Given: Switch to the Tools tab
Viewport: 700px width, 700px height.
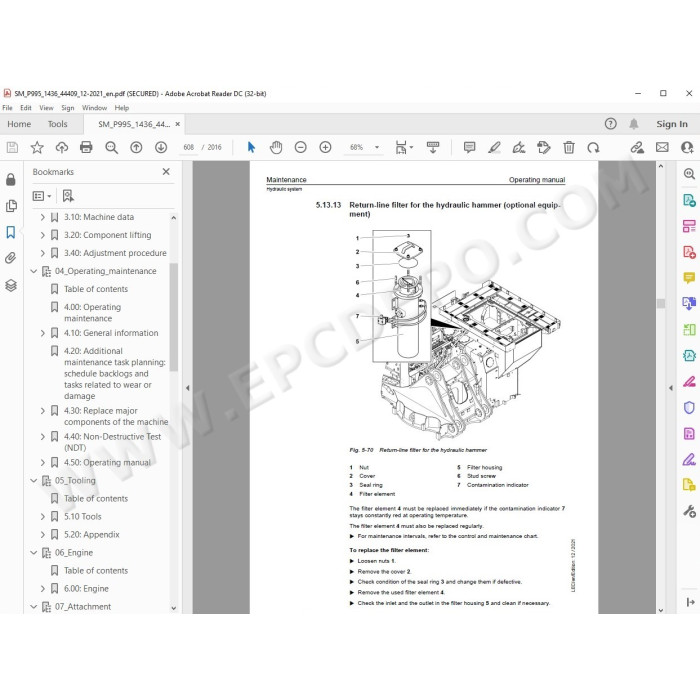Looking at the screenshot, I should (x=58, y=124).
